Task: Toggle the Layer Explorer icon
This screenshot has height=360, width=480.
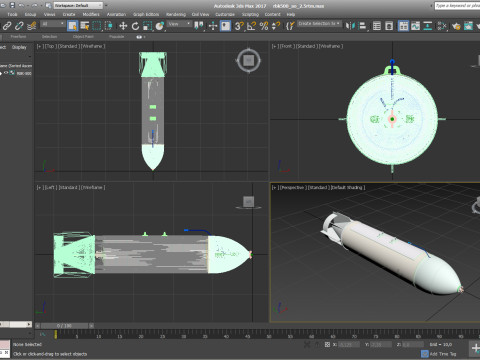Action: click(389, 26)
